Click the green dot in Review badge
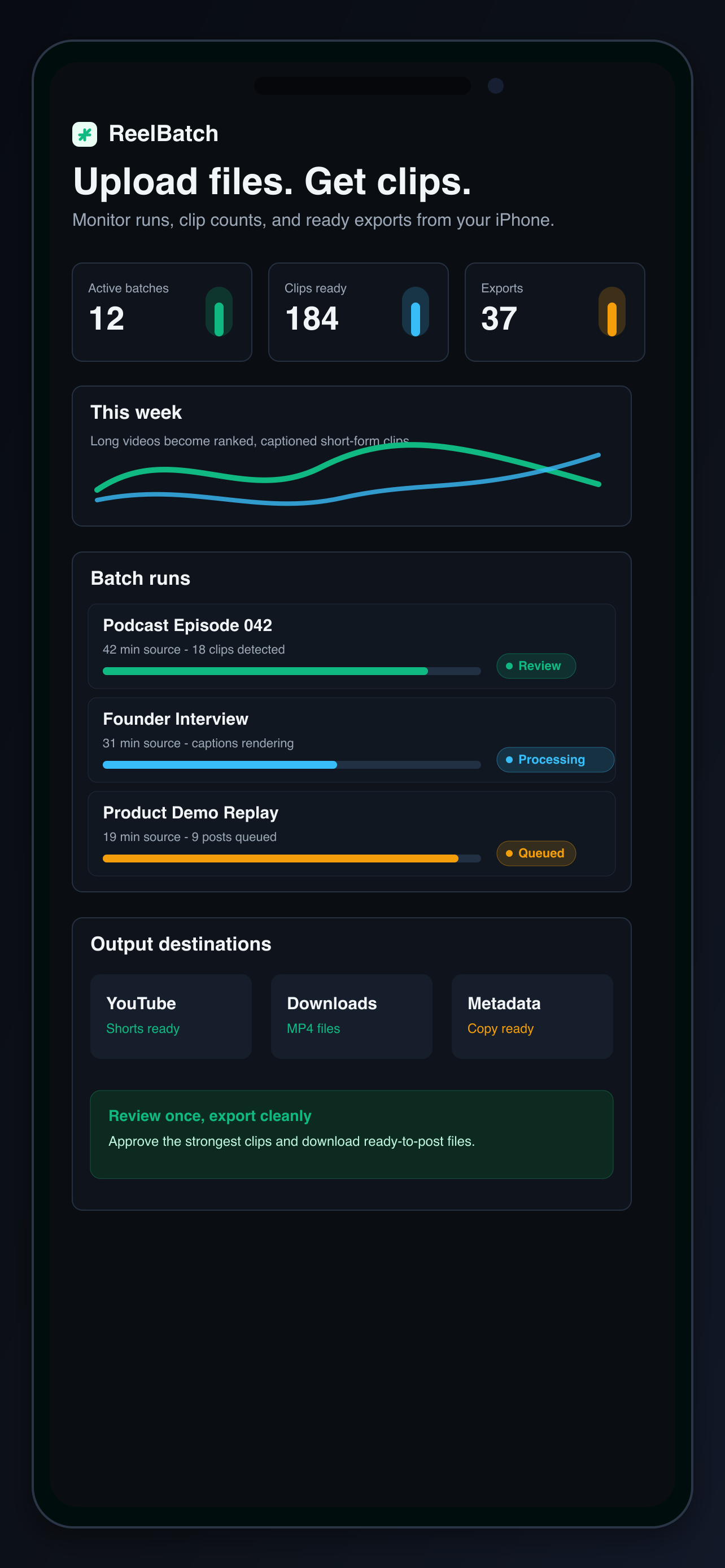 (509, 666)
